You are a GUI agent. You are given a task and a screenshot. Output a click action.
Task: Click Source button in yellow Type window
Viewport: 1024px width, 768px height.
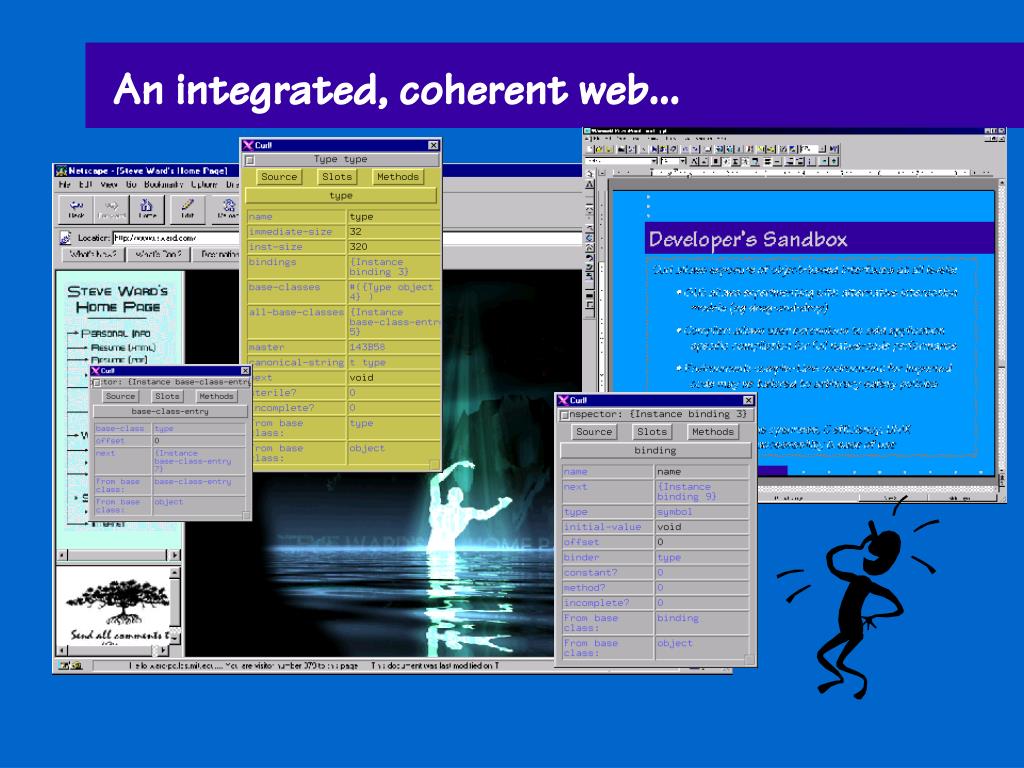[279, 177]
